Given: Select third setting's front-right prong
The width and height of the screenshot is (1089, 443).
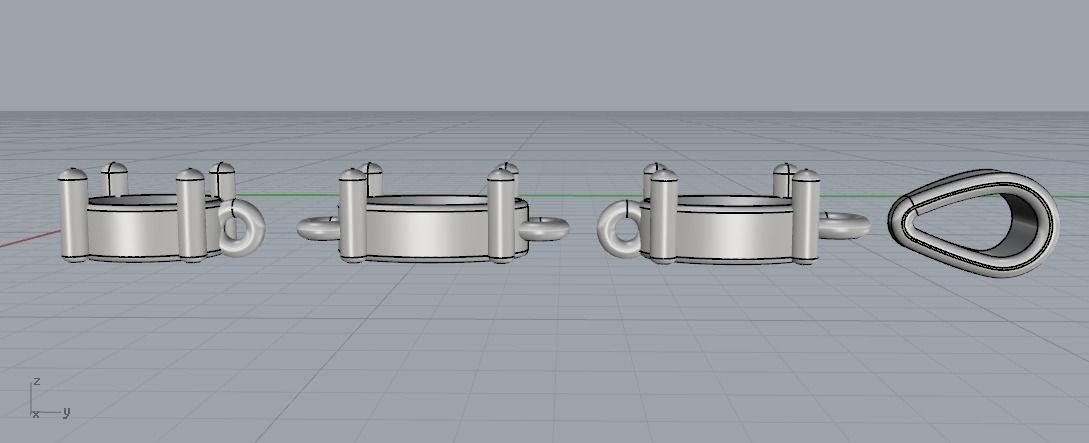Looking at the screenshot, I should (x=806, y=217).
